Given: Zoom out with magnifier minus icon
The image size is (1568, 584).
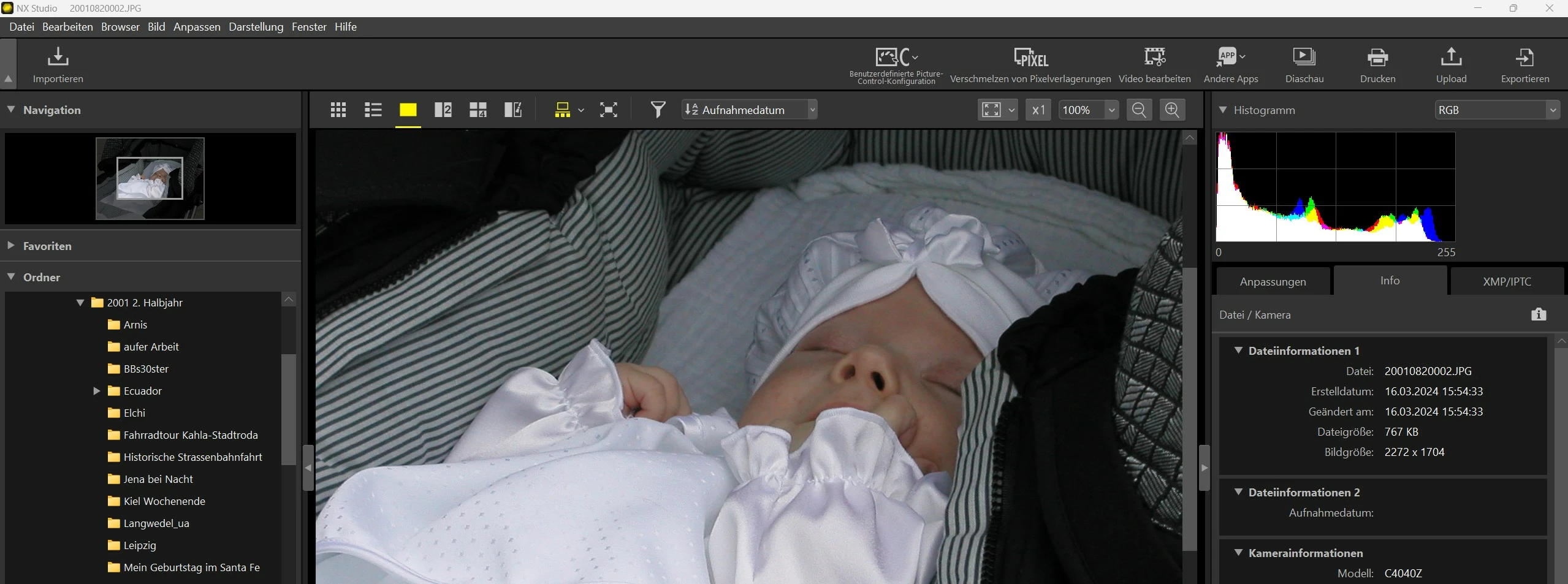Looking at the screenshot, I should point(1139,110).
